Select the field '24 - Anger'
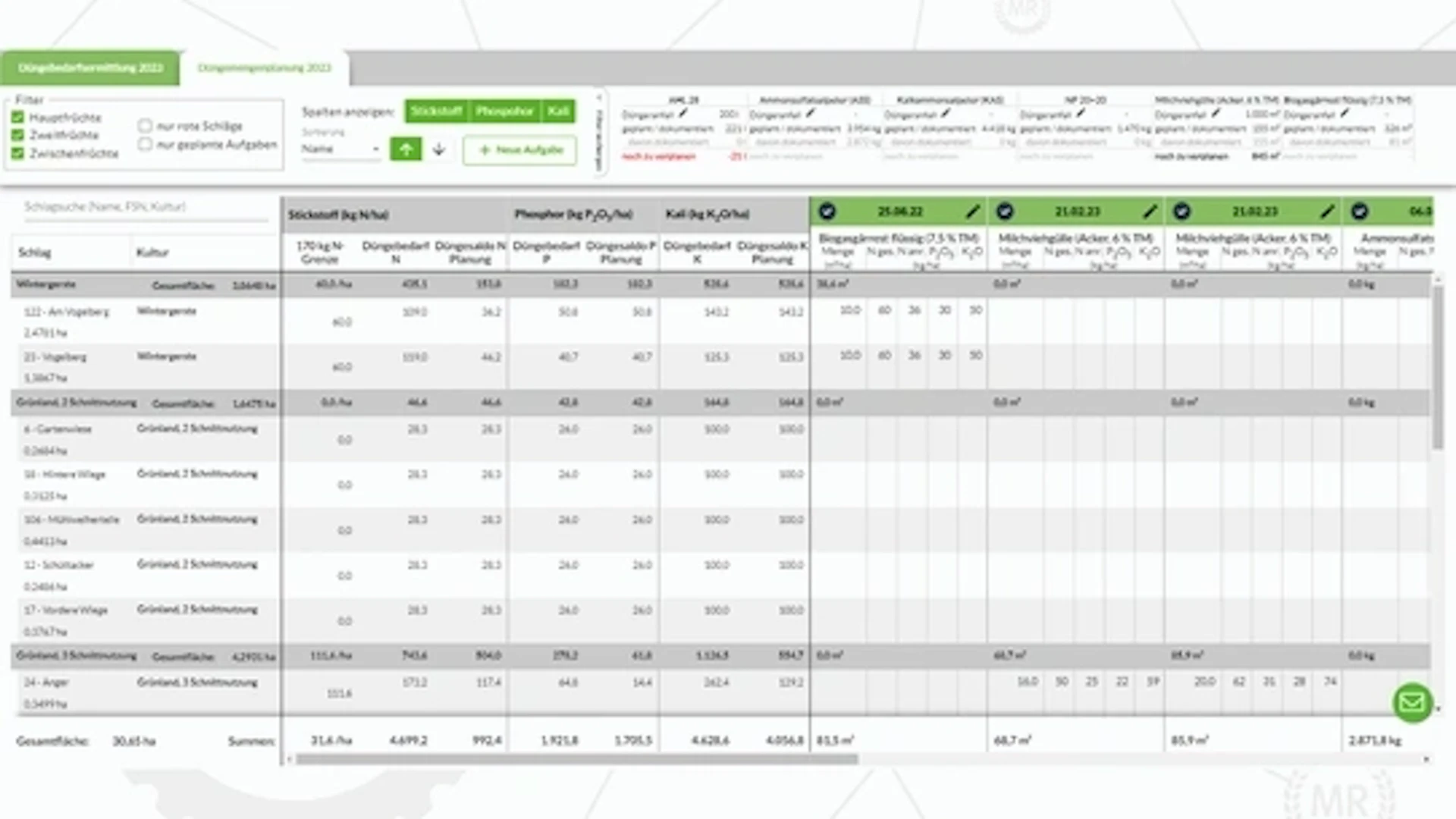Screen dimensions: 1456x819 (46, 682)
